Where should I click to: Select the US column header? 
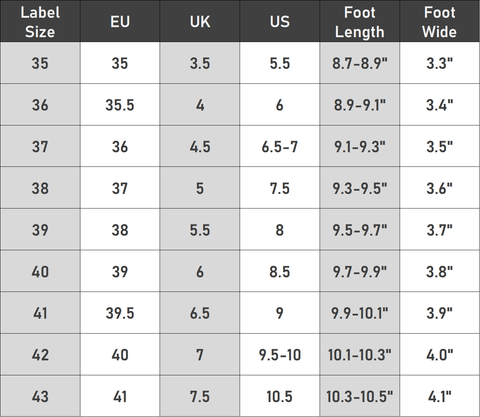pyautogui.click(x=280, y=21)
